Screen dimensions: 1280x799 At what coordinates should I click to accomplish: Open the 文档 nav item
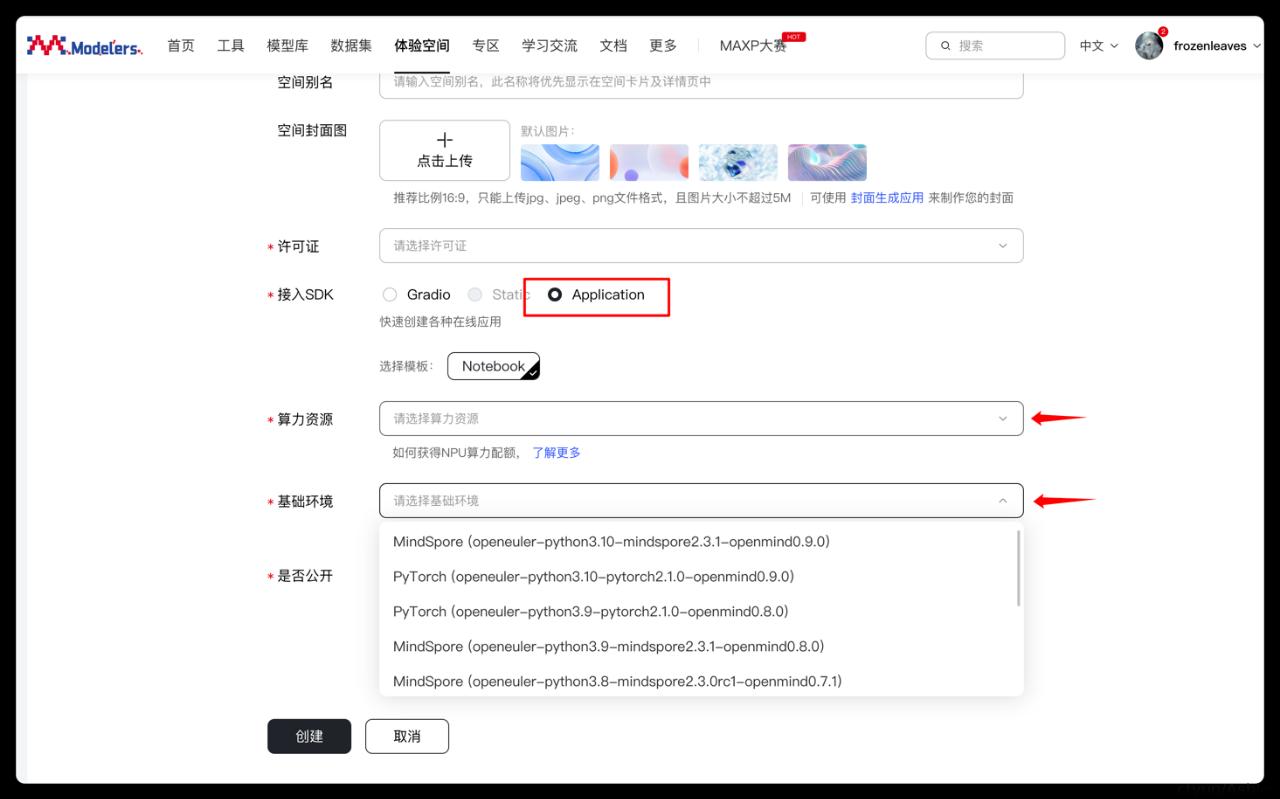pyautogui.click(x=613, y=46)
